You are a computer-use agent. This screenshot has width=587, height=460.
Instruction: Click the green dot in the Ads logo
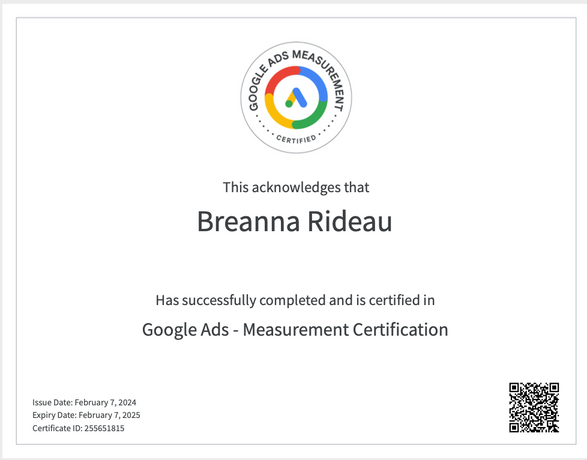point(289,104)
